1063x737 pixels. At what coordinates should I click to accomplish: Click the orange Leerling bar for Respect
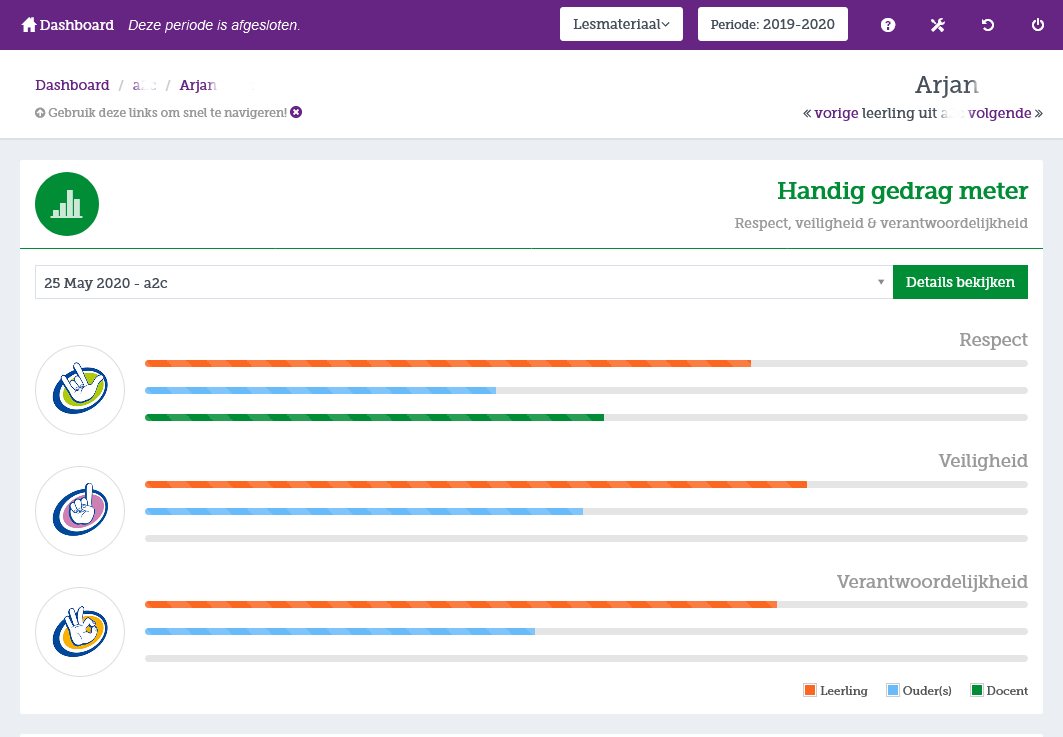coord(448,363)
